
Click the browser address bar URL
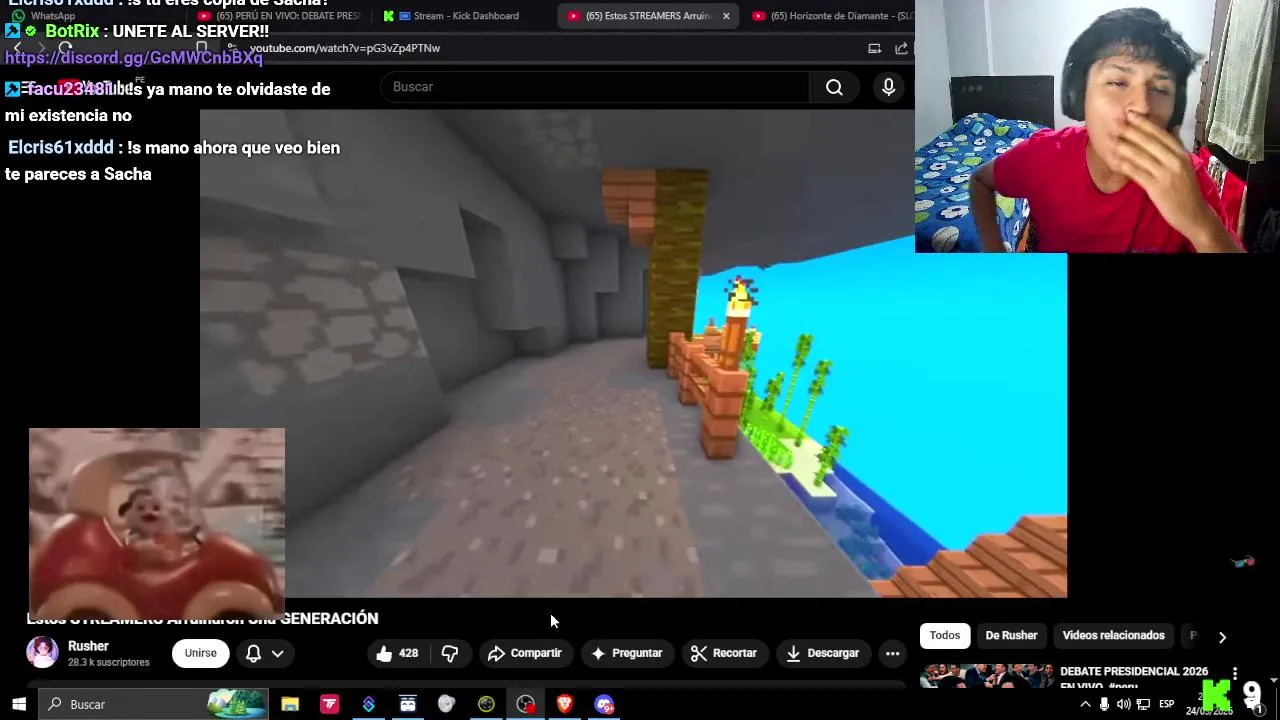tap(345, 48)
